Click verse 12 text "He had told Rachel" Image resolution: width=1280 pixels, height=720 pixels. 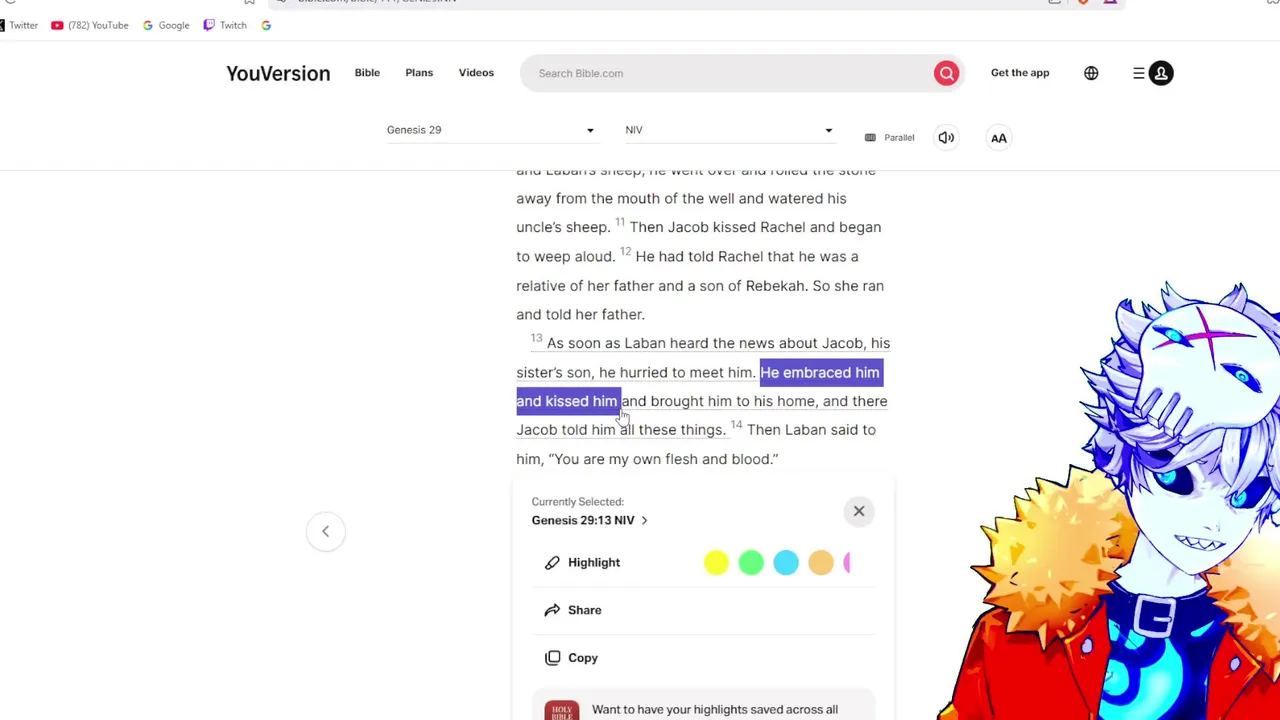coord(699,256)
